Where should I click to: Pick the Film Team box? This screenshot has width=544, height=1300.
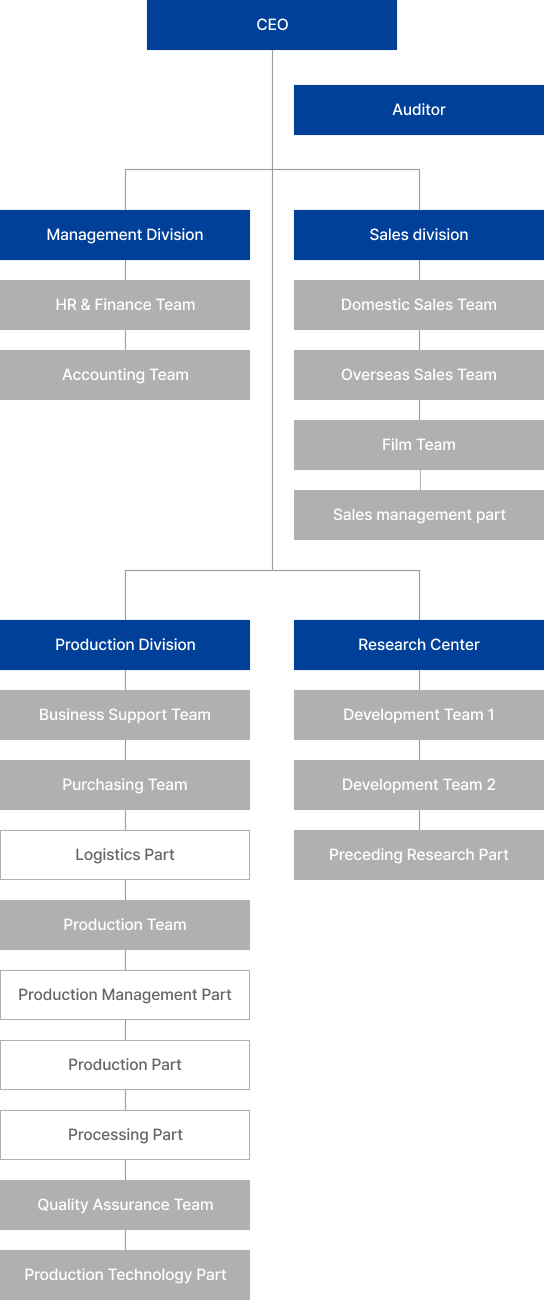419,445
